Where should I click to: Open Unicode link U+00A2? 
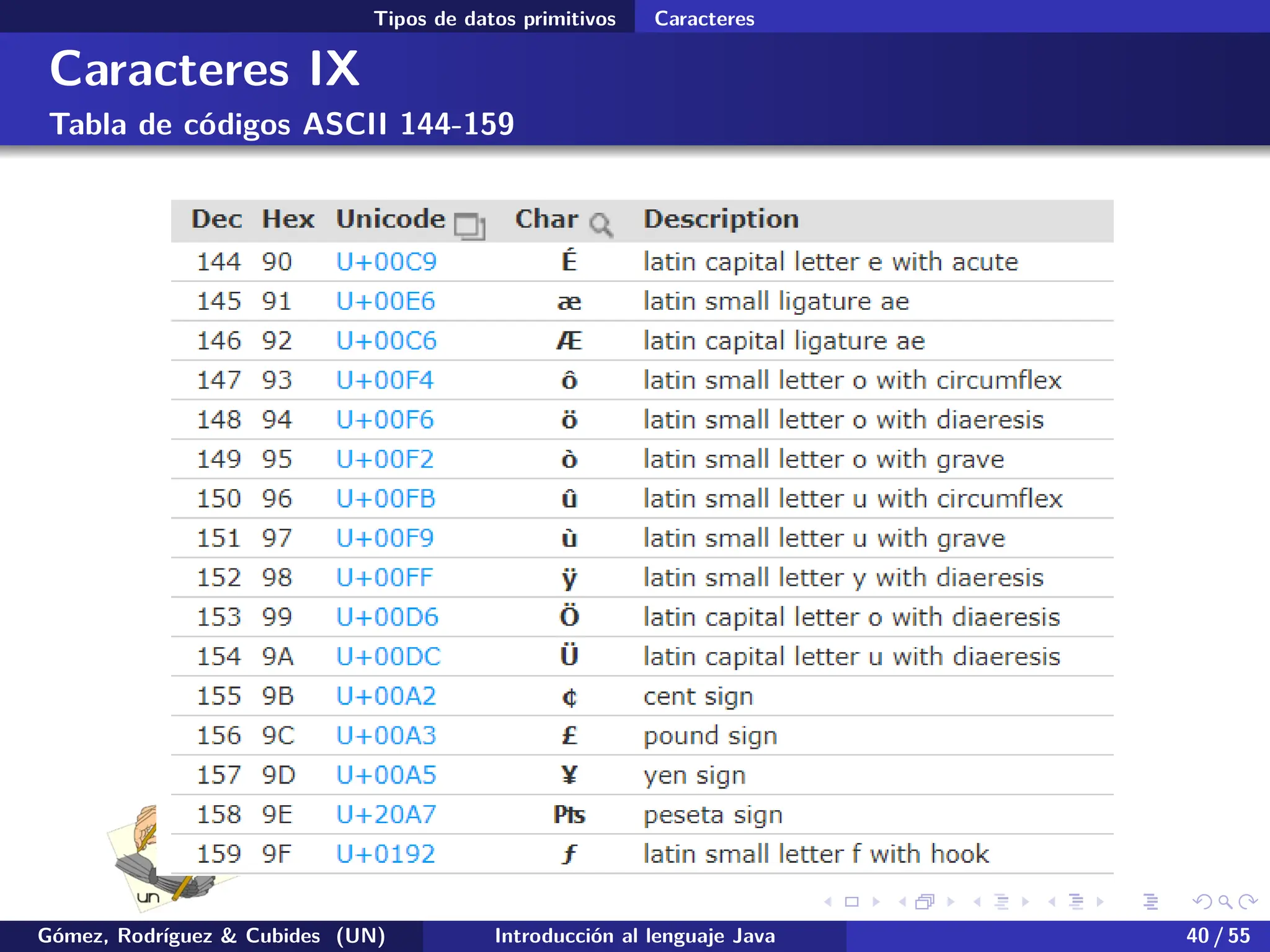386,696
